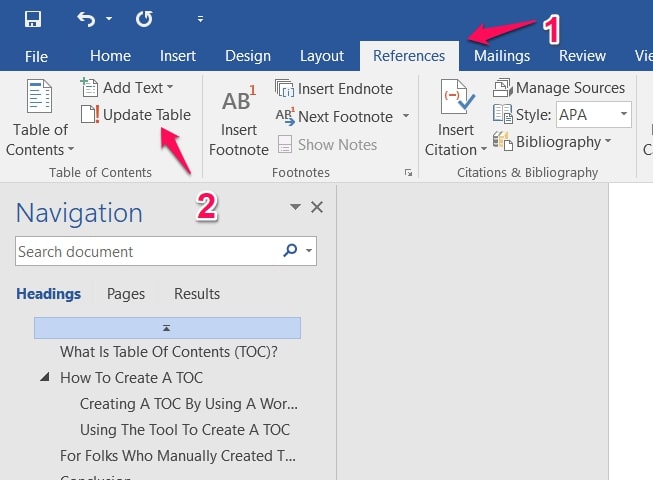
Task: Open search options dropdown arrow
Action: [x=309, y=251]
